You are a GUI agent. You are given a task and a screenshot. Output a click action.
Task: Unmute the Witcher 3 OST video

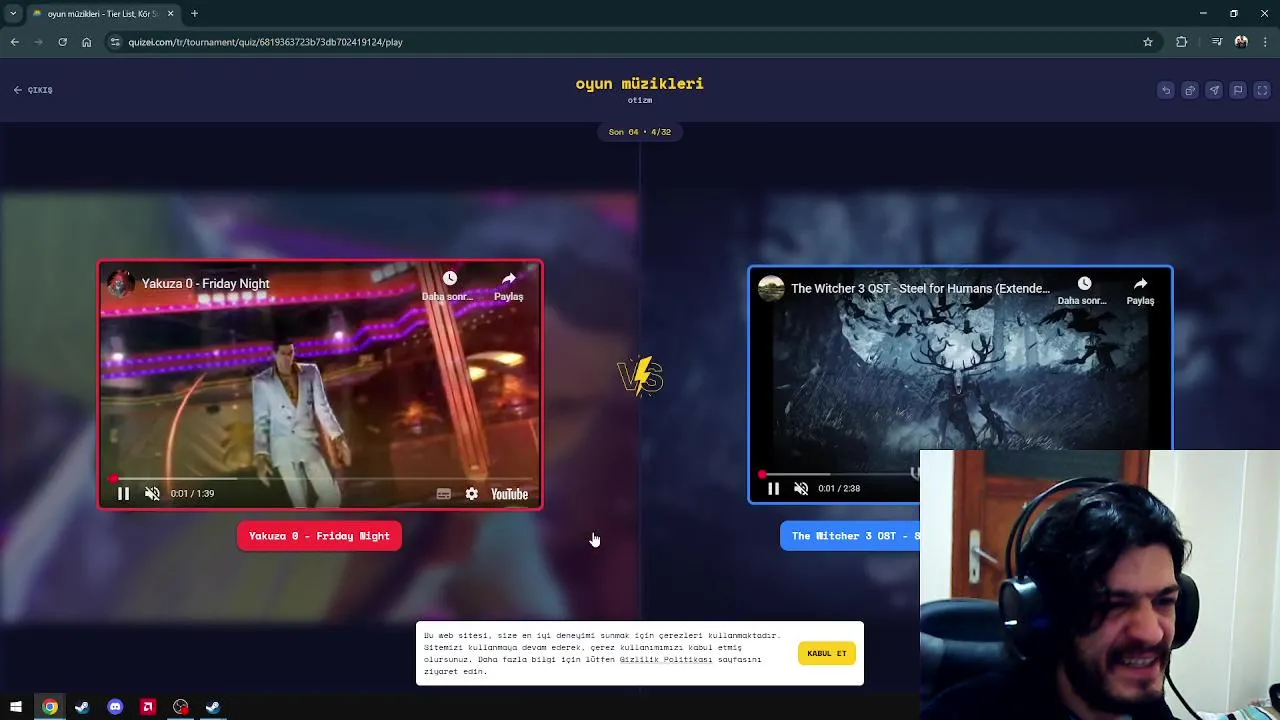801,489
